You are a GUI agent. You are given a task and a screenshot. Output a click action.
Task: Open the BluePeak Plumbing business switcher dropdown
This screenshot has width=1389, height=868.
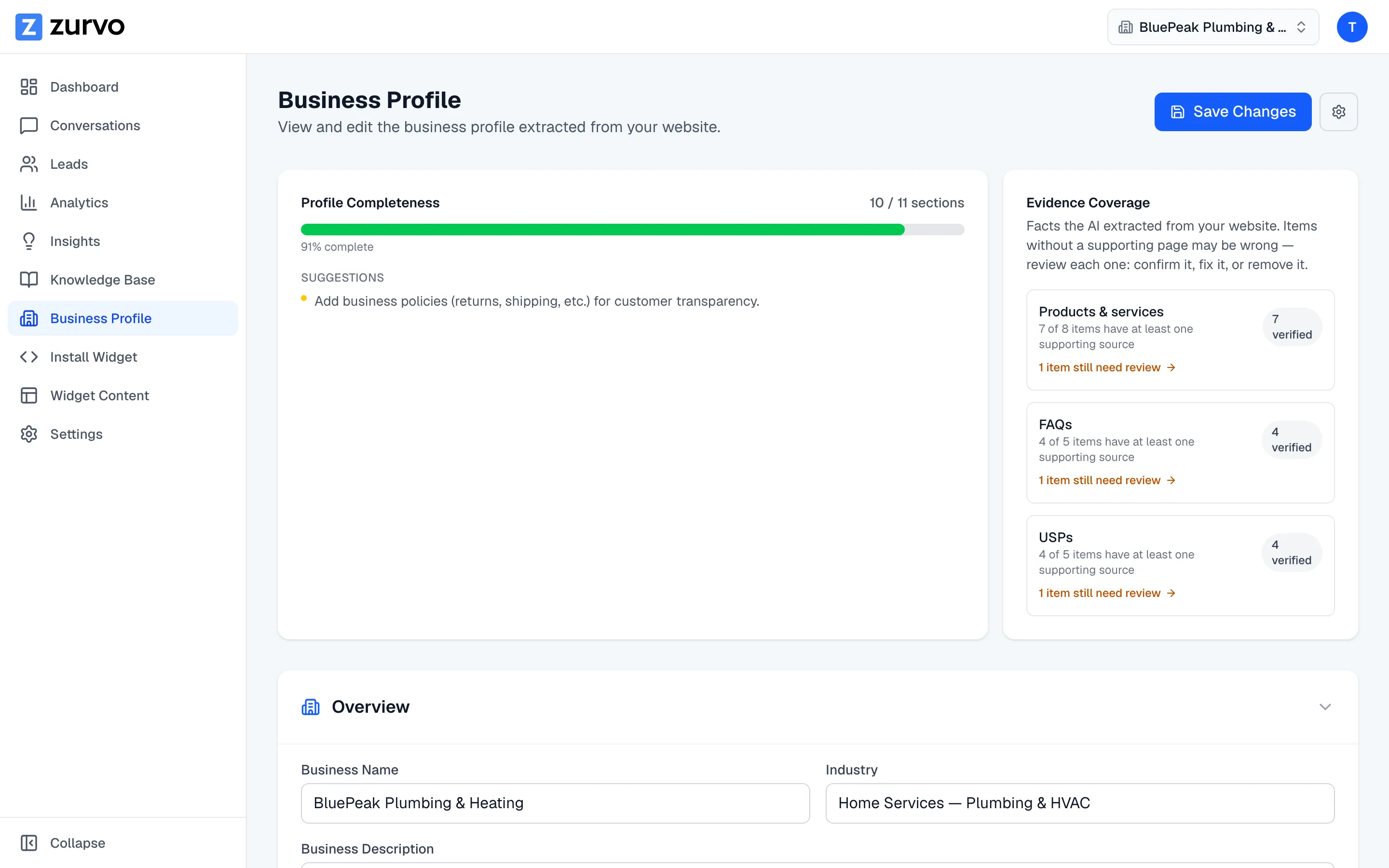(1213, 27)
